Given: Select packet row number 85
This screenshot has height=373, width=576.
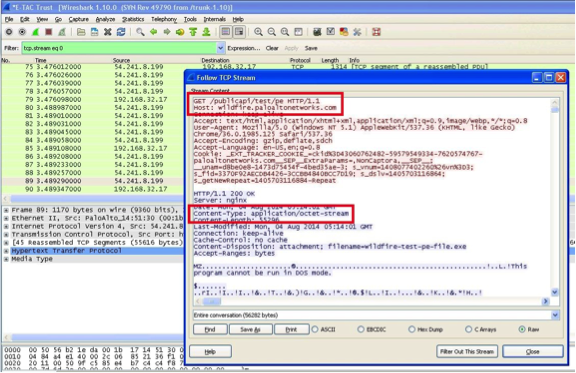Looking at the screenshot, I should click(x=93, y=148).
